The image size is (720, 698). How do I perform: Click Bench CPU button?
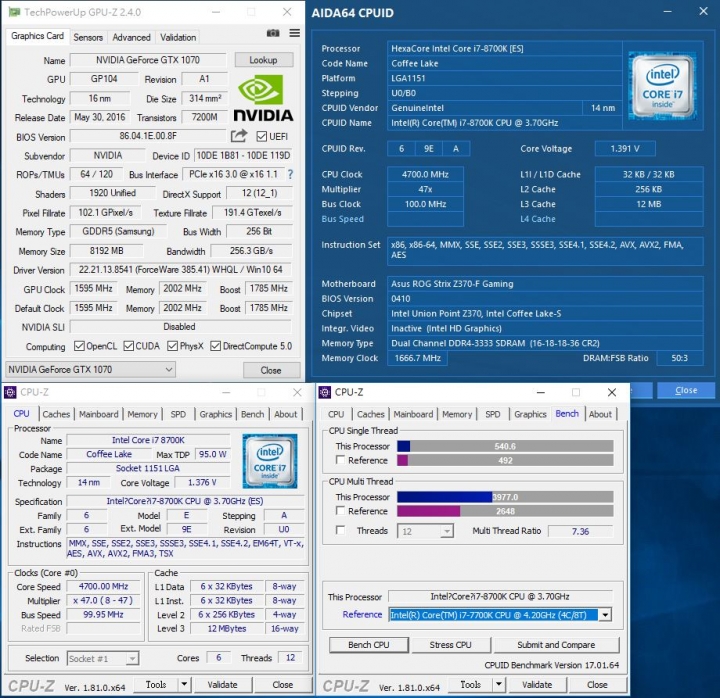[369, 645]
